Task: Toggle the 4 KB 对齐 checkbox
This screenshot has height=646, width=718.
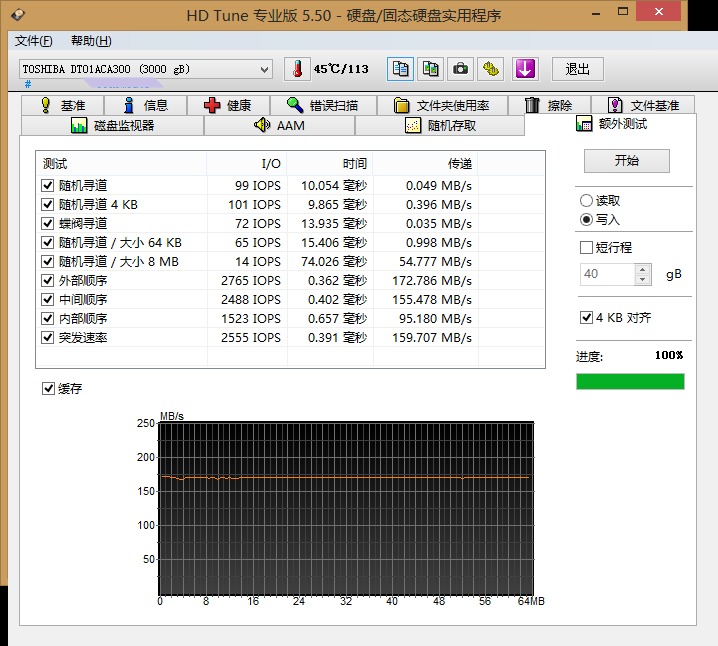Action: click(x=586, y=318)
